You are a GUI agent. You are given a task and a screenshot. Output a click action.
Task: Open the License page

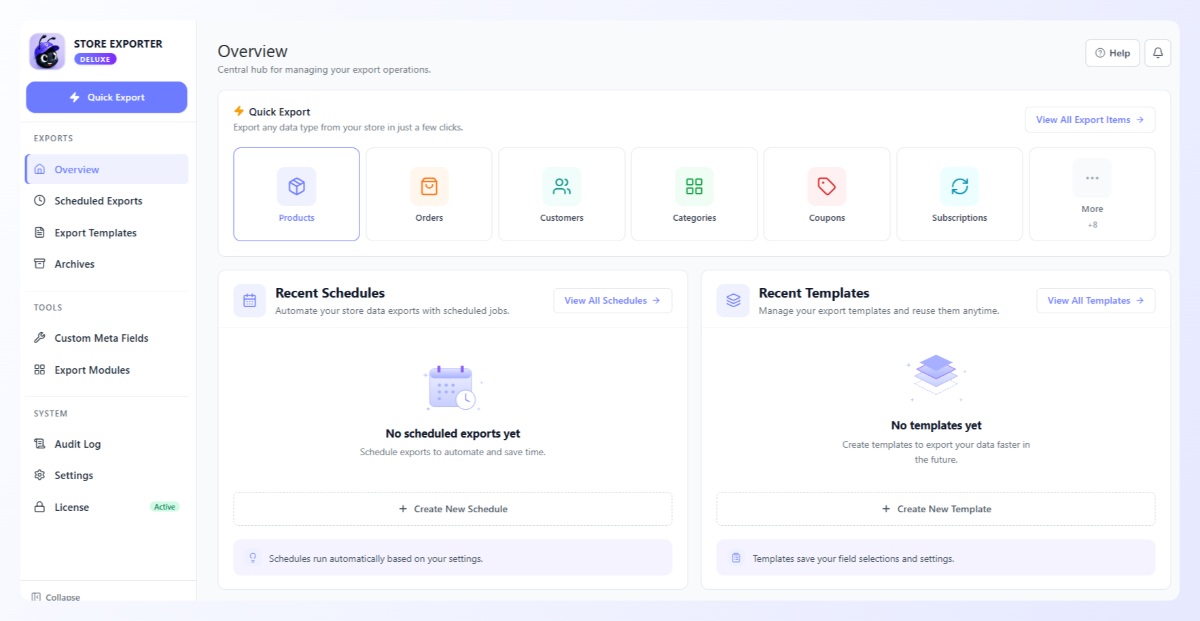106,507
